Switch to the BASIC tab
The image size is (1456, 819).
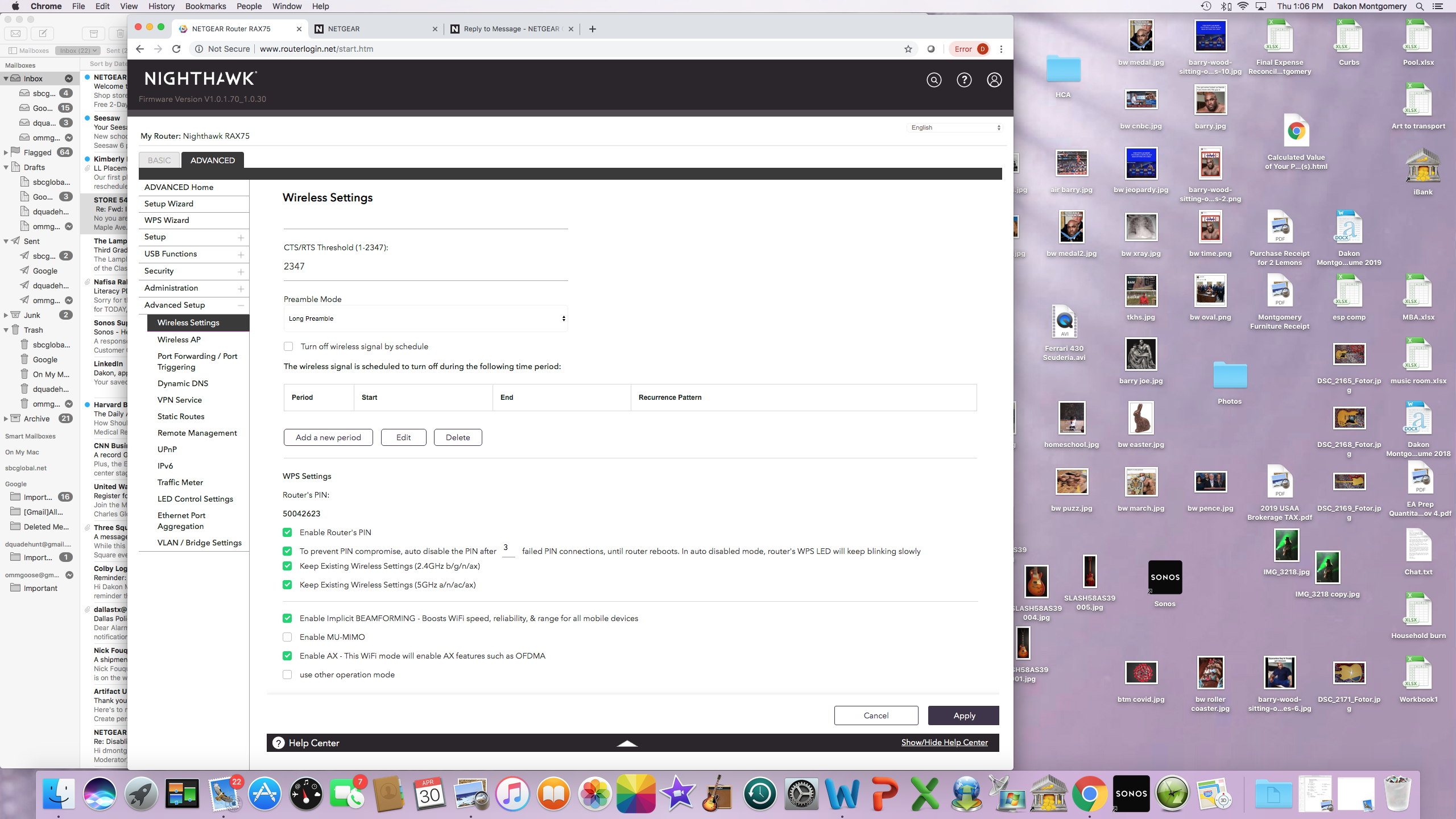pyautogui.click(x=159, y=160)
